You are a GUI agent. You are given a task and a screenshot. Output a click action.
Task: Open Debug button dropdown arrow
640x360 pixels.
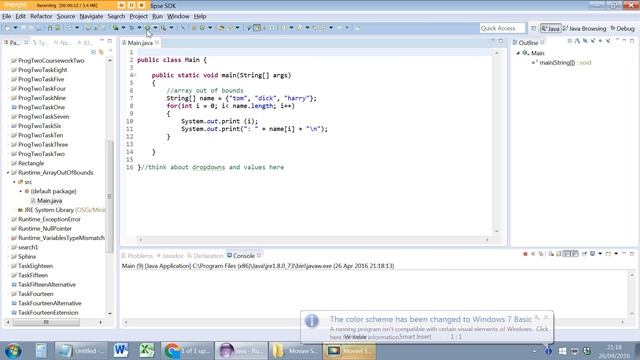pyautogui.click(x=139, y=28)
